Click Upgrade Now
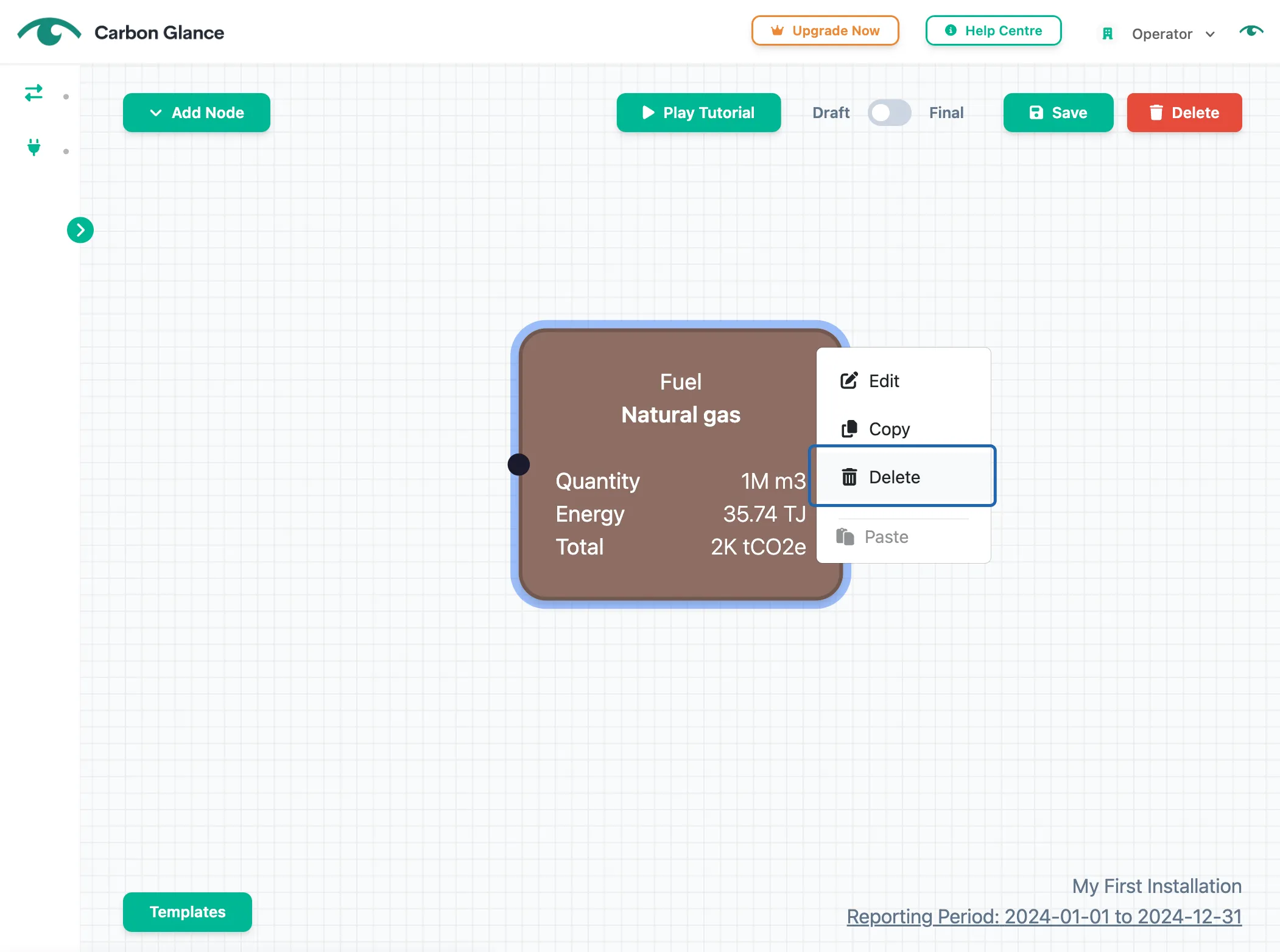The width and height of the screenshot is (1280, 952). [x=825, y=30]
